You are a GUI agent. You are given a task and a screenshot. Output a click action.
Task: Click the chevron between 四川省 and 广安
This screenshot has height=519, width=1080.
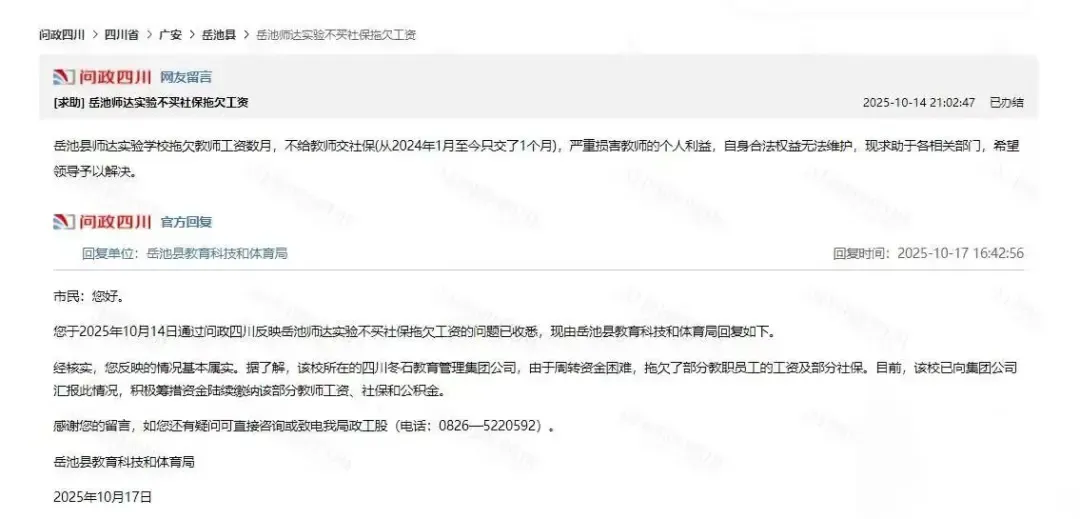click(x=149, y=34)
